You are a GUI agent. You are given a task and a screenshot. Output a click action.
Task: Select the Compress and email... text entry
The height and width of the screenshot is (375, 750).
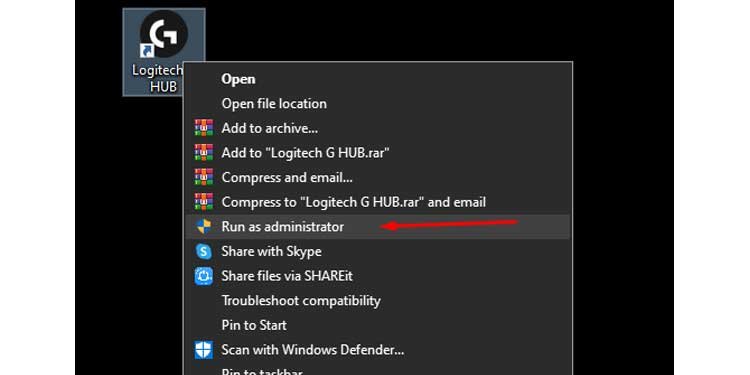pos(287,177)
